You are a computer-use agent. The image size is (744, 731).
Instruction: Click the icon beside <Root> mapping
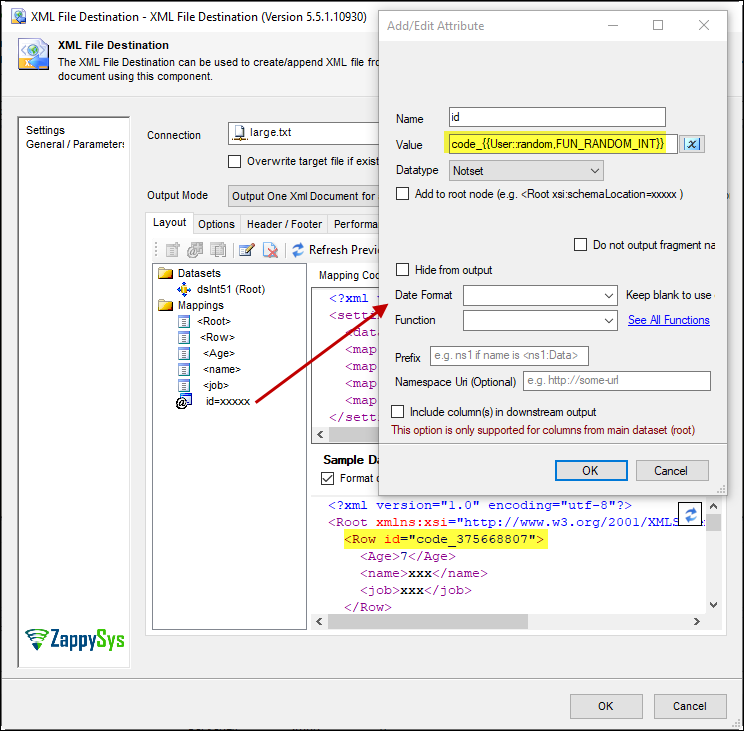(x=184, y=322)
